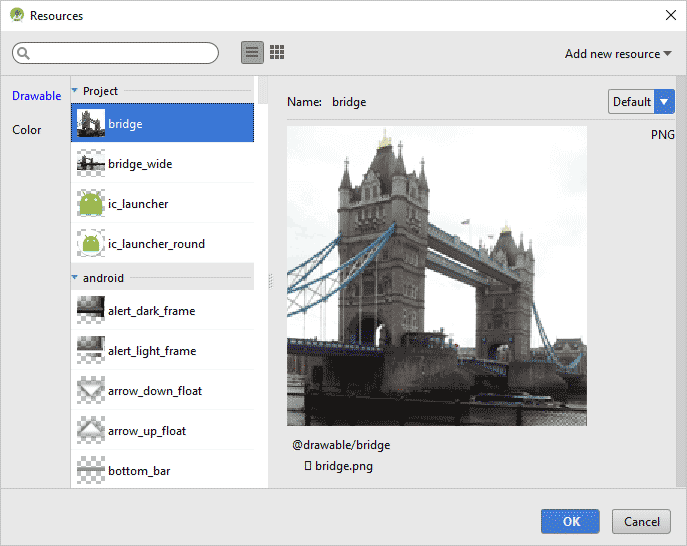Select the Drawable tab
Viewport: 687px width, 546px height.
[36, 96]
